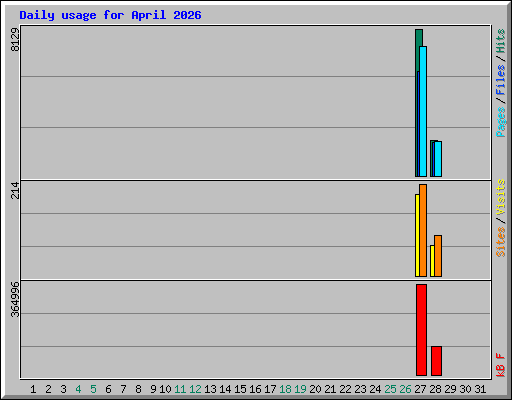Click green weekend day label '12'
The height and width of the screenshot is (400, 512).
(x=195, y=389)
